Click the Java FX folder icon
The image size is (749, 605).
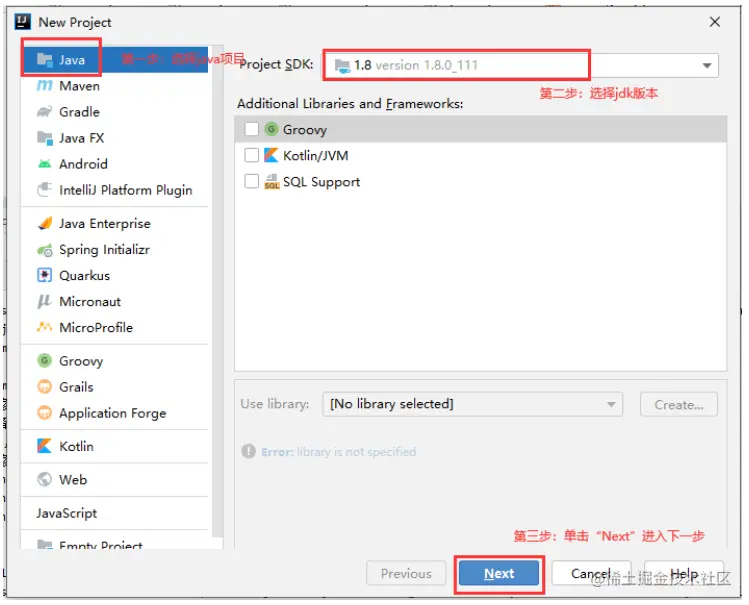pos(44,138)
